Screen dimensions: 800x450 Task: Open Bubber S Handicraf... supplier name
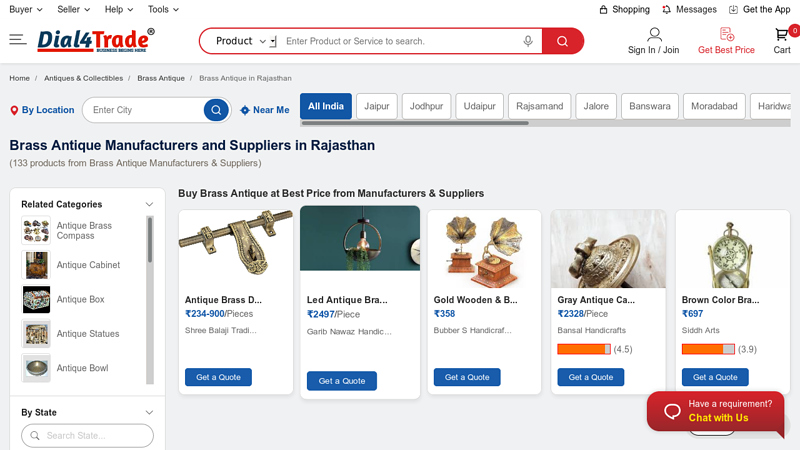(x=472, y=330)
